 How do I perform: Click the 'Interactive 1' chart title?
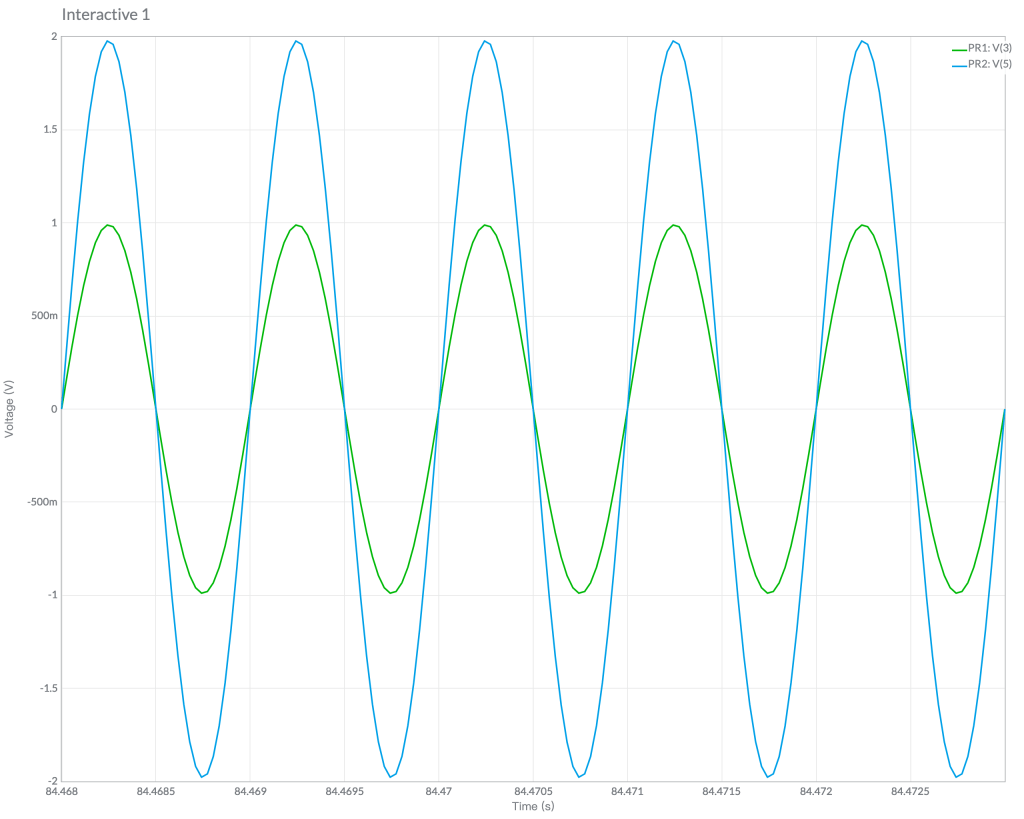[106, 15]
